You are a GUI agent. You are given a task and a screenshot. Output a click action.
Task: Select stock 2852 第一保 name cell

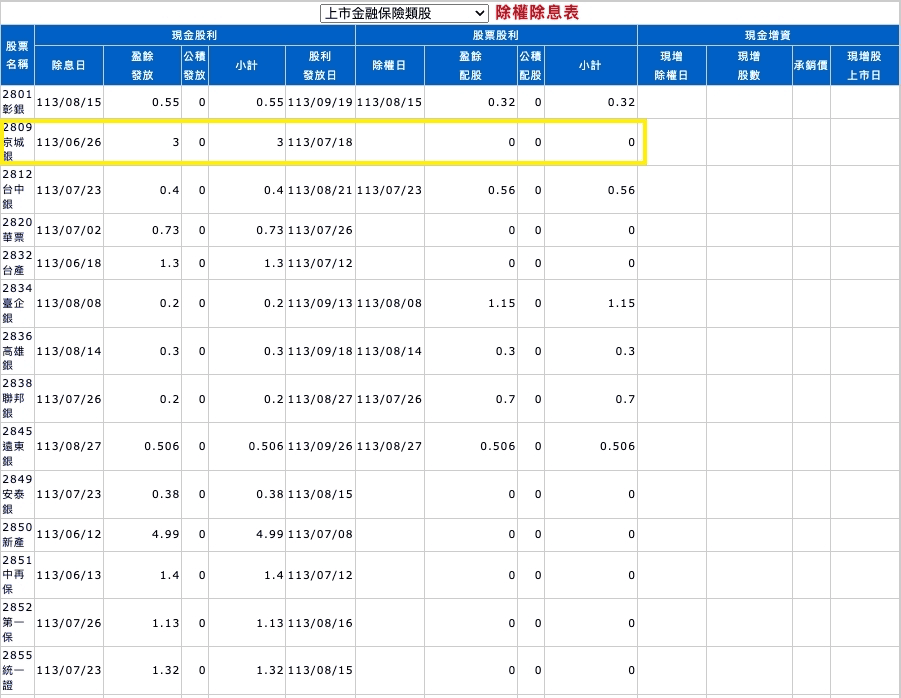pyautogui.click(x=17, y=623)
